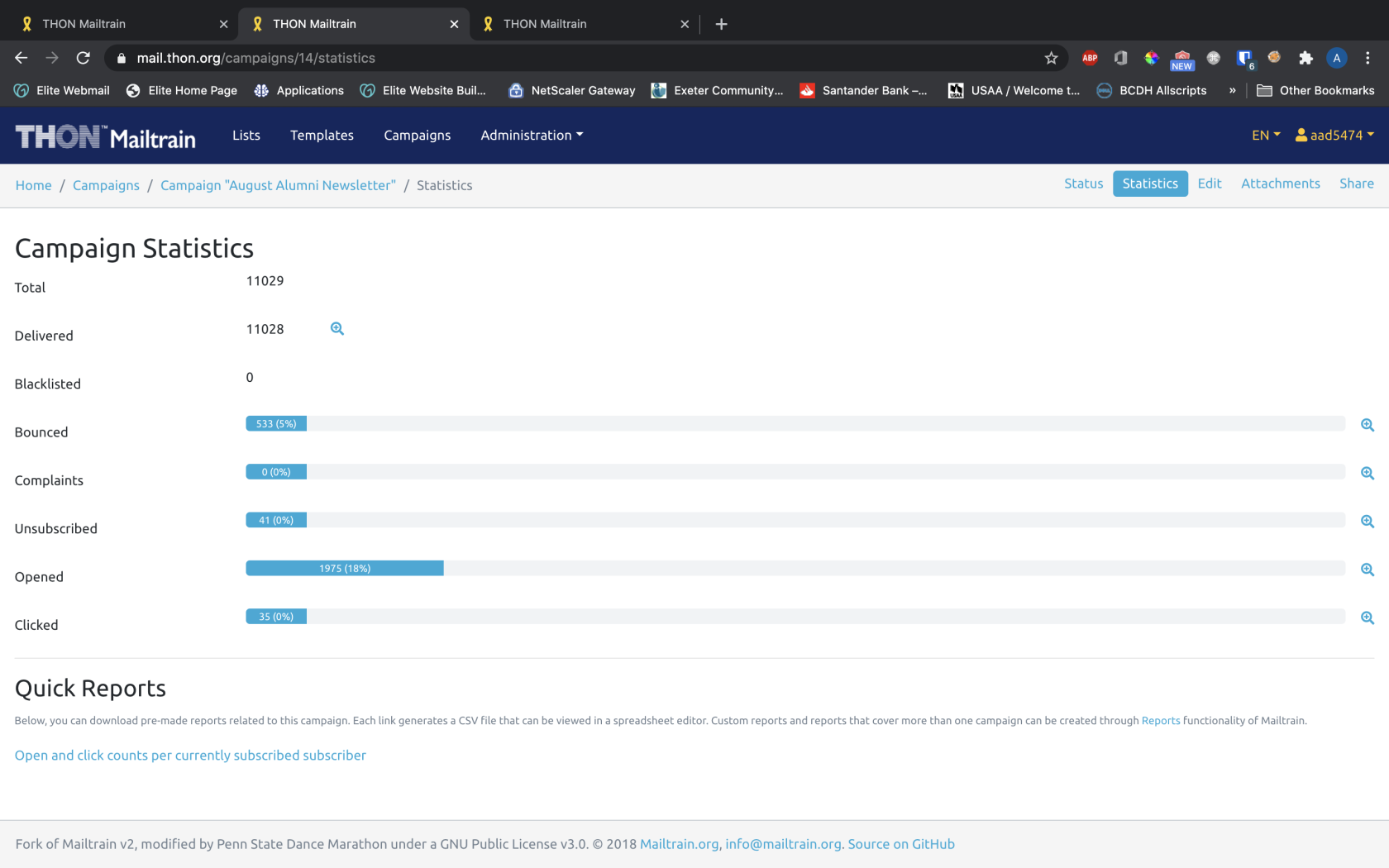The width and height of the screenshot is (1389, 868).
Task: Open Clicked details magnifier icon
Action: click(1368, 618)
